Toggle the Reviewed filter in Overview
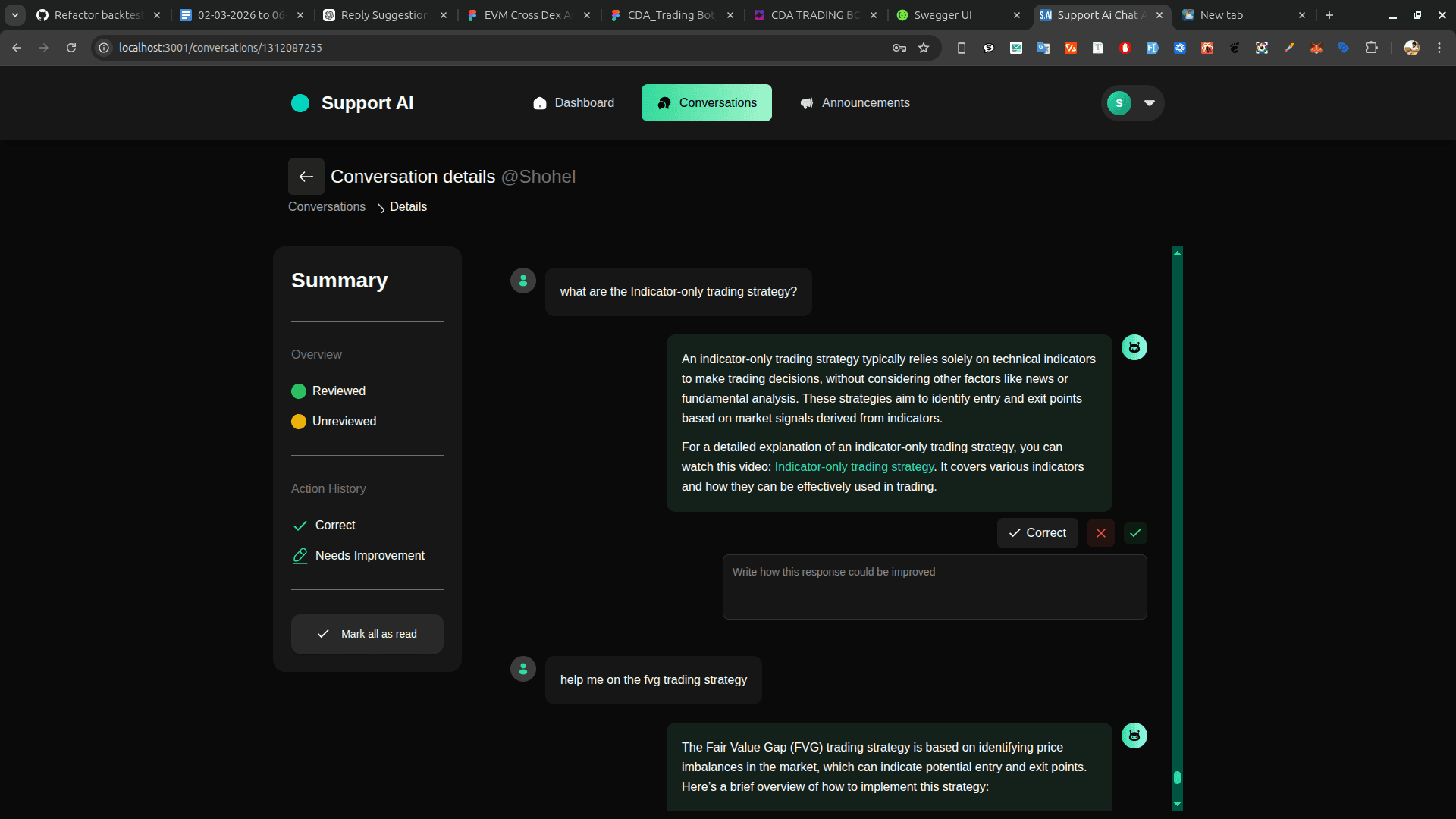 (x=328, y=391)
